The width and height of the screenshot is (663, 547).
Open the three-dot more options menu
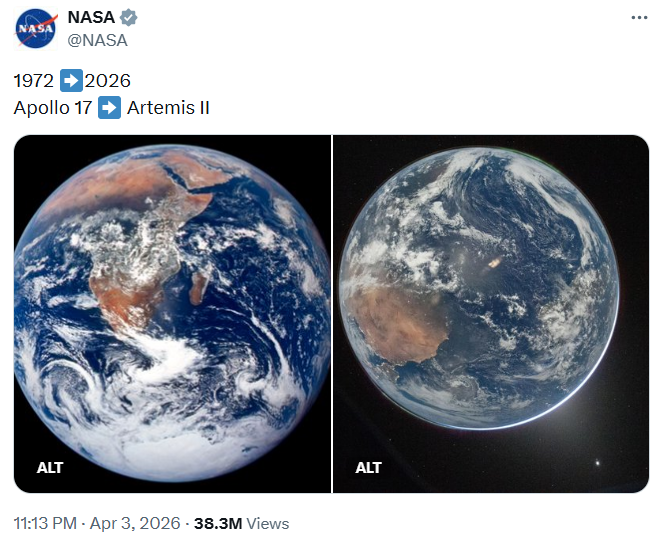point(640,18)
